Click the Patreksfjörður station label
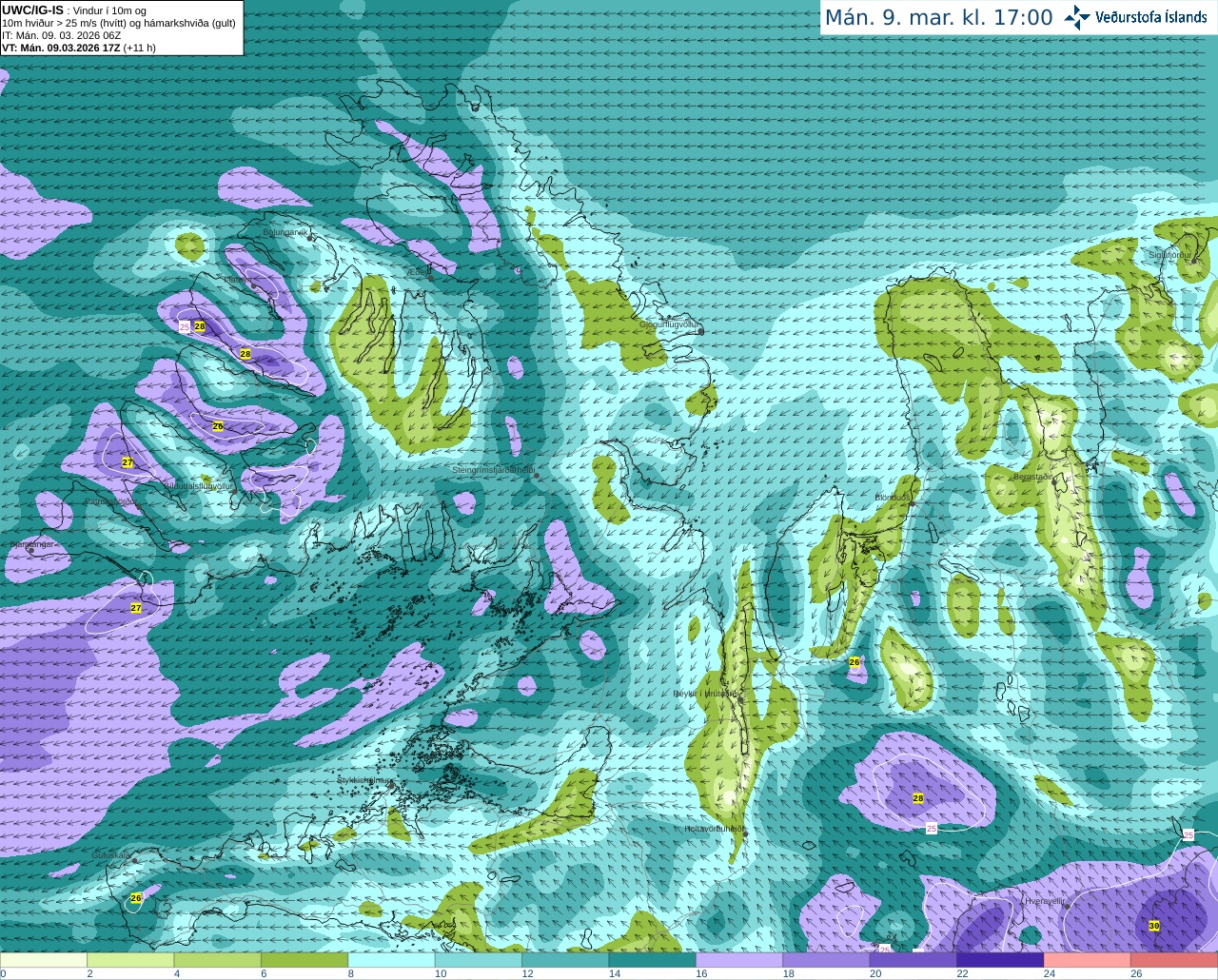Viewport: 1218px width, 980px height. tap(113, 501)
